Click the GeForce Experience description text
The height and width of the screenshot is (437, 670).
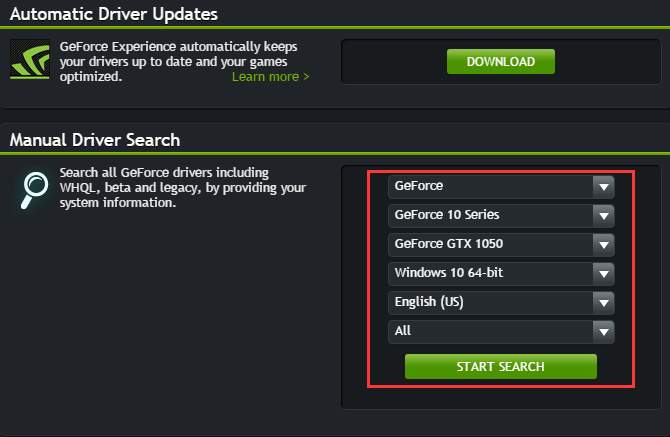click(179, 62)
